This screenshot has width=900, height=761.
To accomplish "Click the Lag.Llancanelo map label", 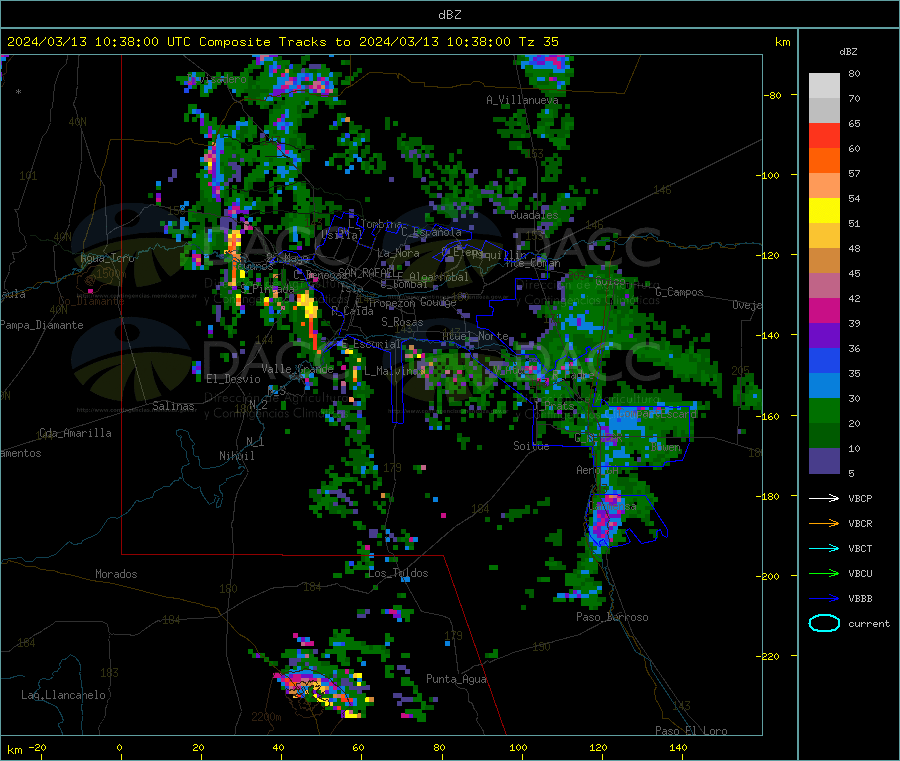I will pos(63,695).
